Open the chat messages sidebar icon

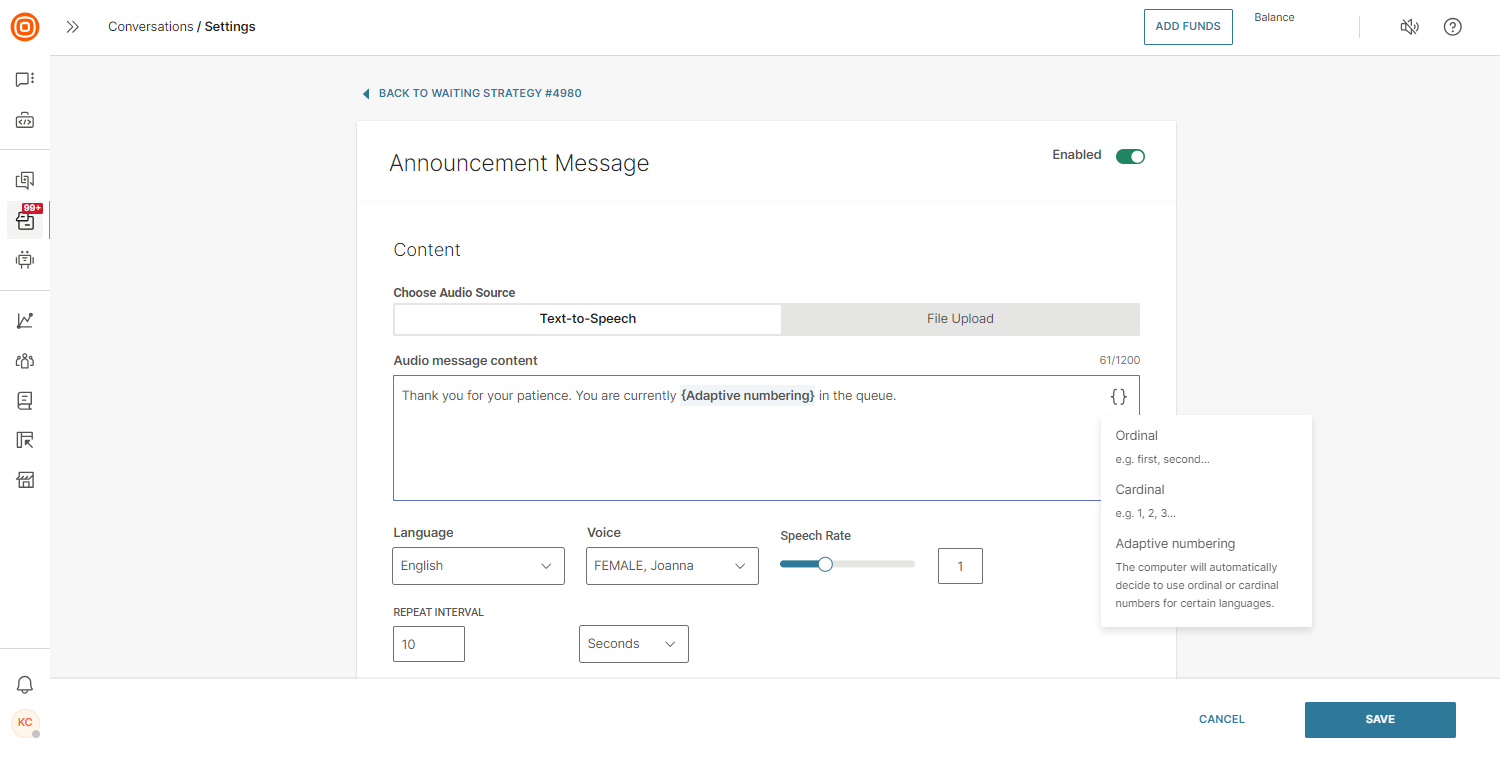[x=25, y=79]
